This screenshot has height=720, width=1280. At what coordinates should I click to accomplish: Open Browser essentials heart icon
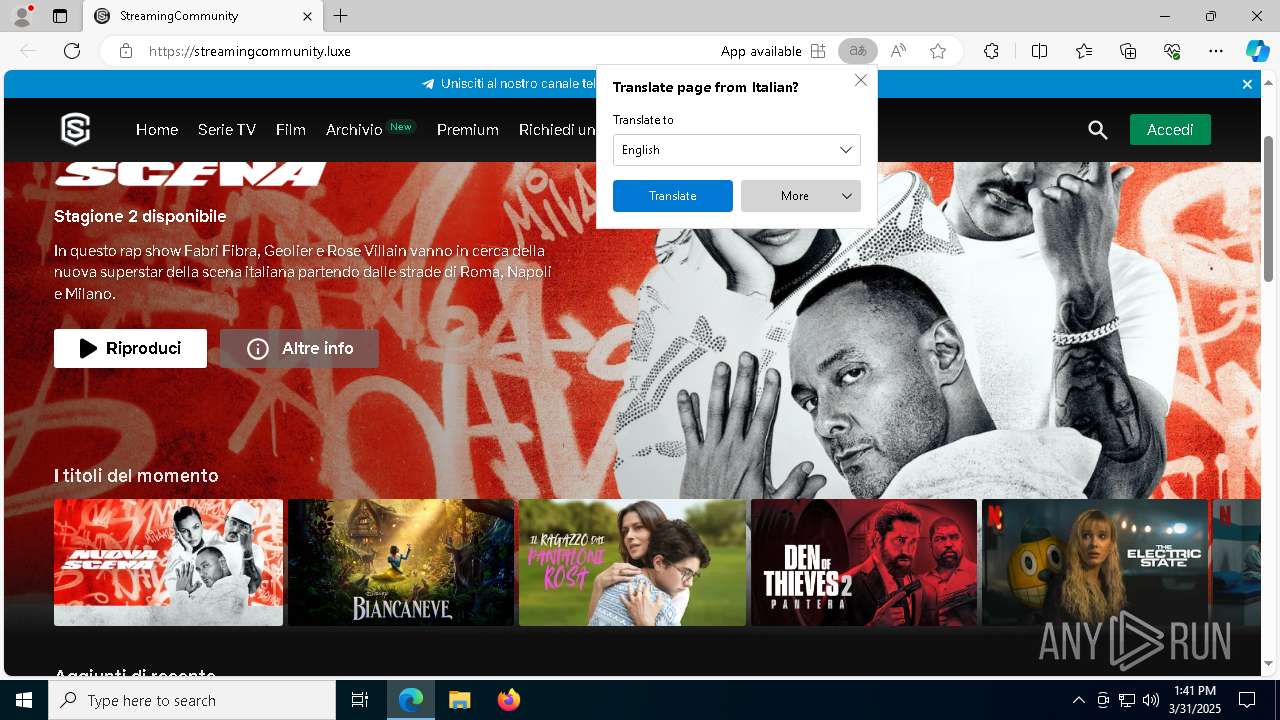point(1172,51)
